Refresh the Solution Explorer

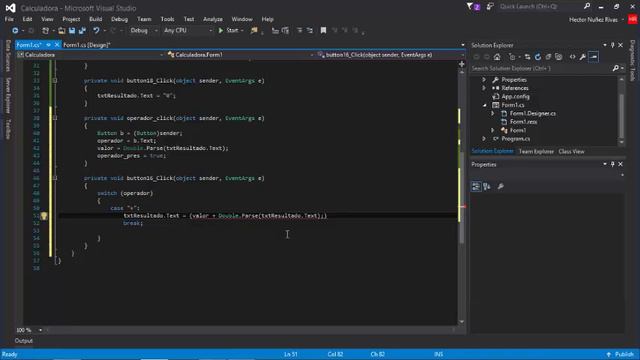pos(538,57)
